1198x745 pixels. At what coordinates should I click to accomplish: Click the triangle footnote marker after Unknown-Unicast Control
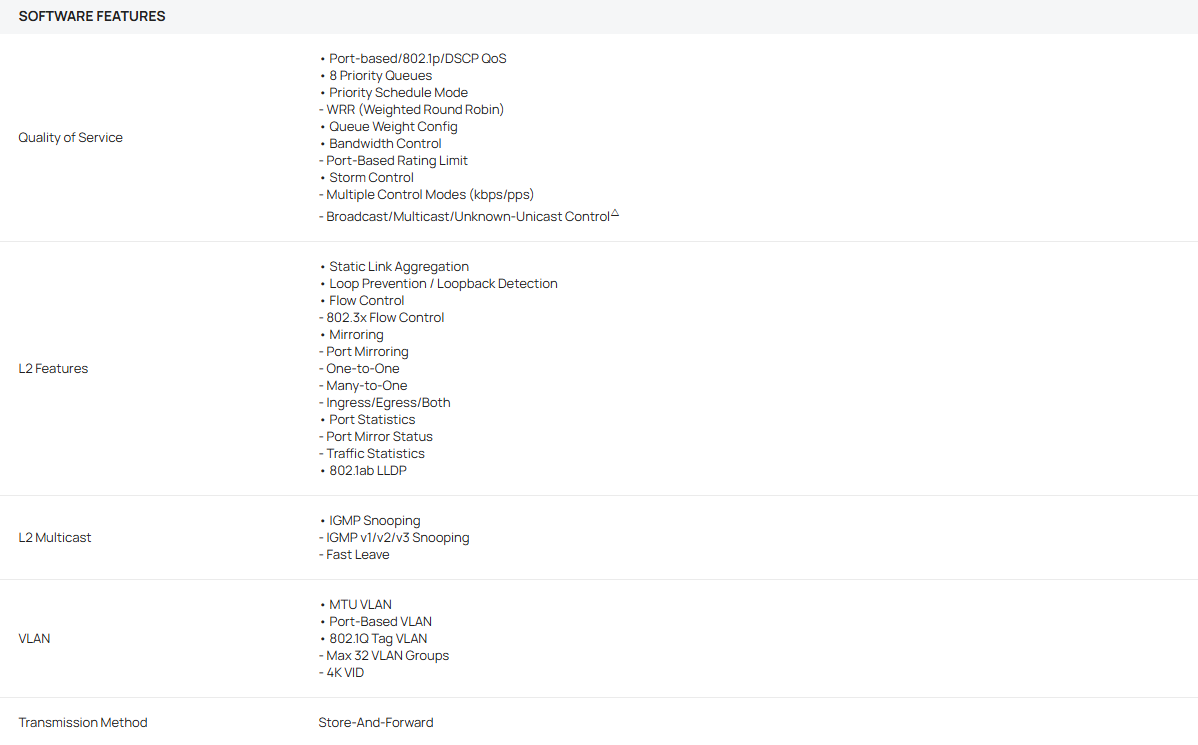coord(615,213)
